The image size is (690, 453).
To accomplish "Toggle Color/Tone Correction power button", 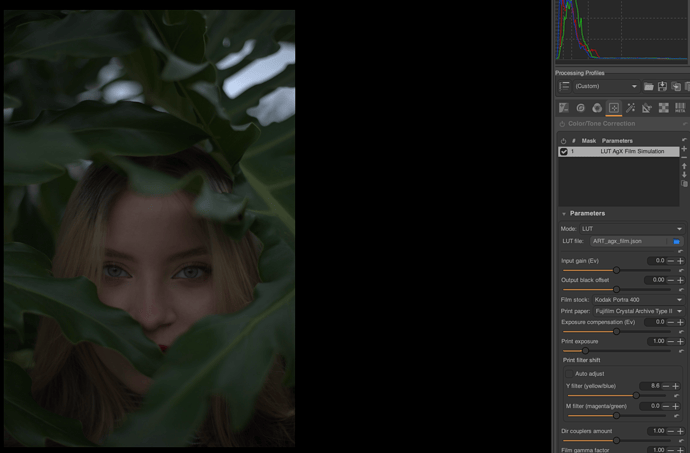I will point(562,124).
